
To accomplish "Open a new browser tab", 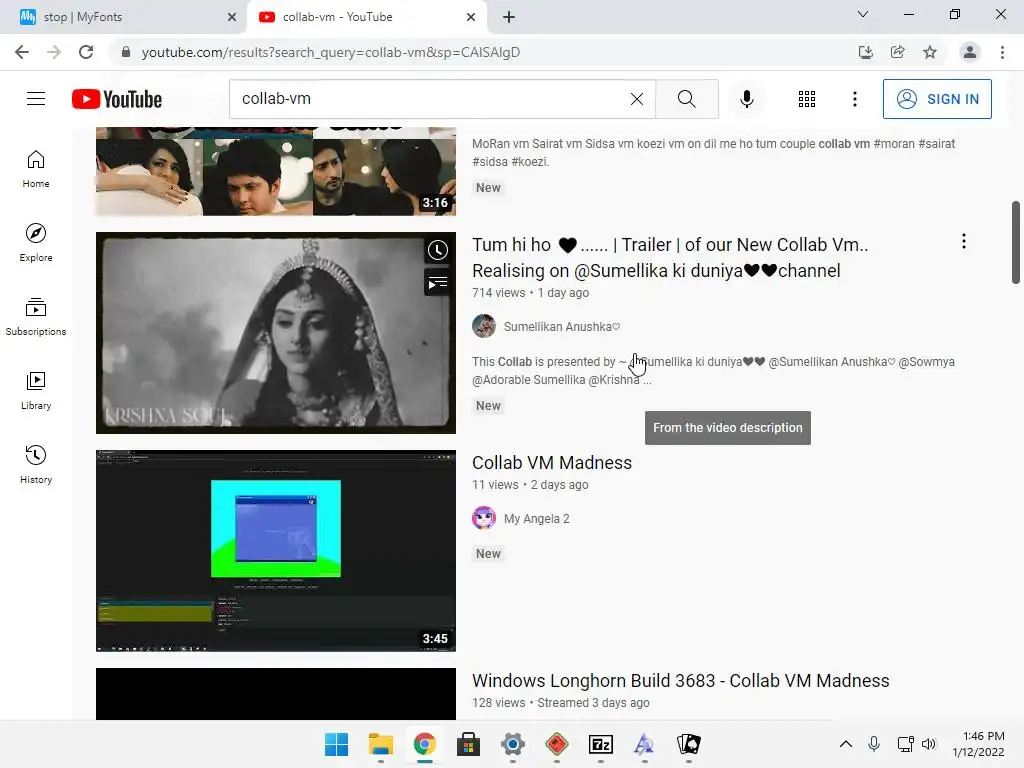I will [x=509, y=17].
